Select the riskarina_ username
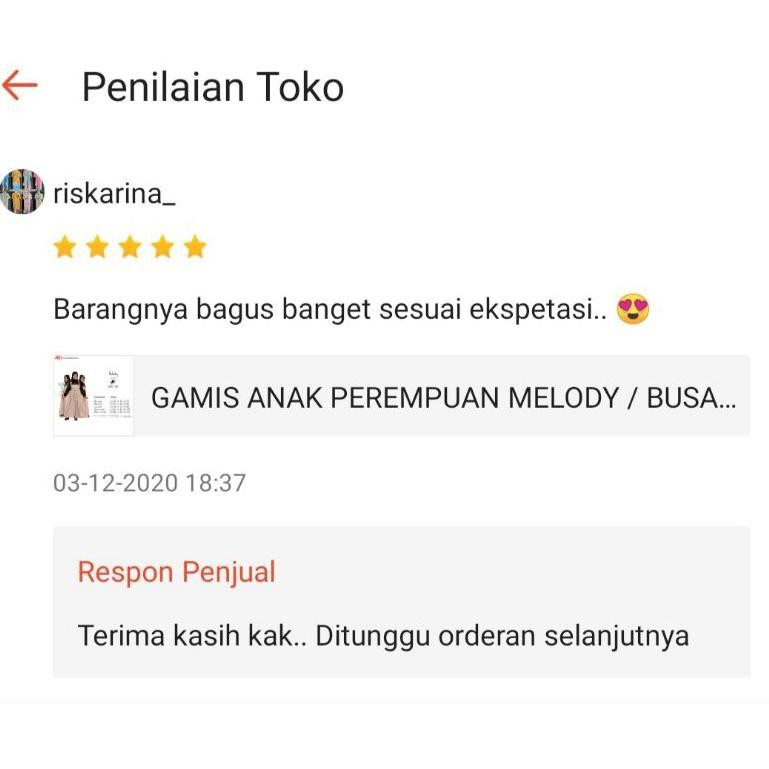The width and height of the screenshot is (769, 769). pyautogui.click(x=114, y=194)
